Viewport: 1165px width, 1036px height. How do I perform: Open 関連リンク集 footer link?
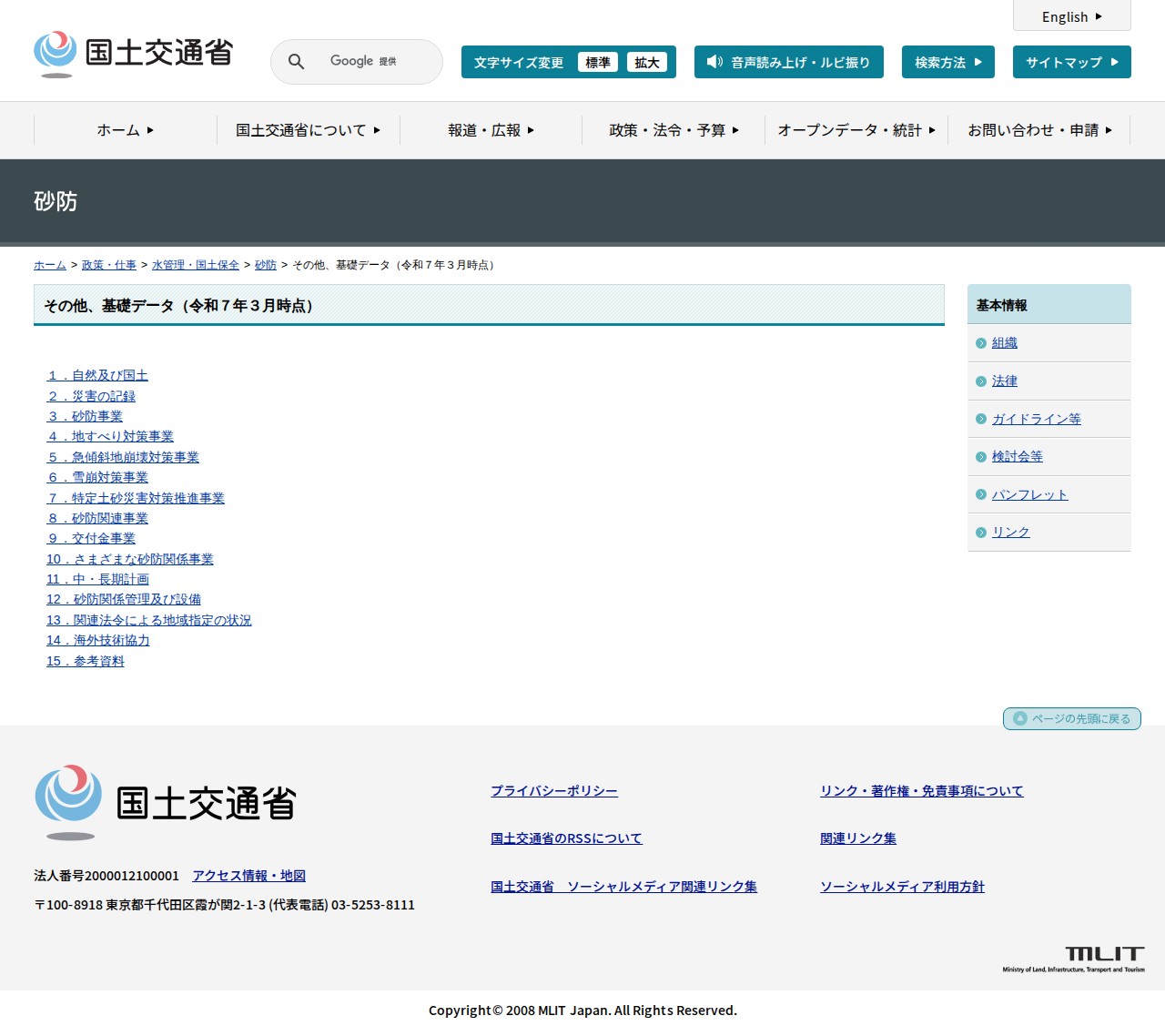point(858,838)
